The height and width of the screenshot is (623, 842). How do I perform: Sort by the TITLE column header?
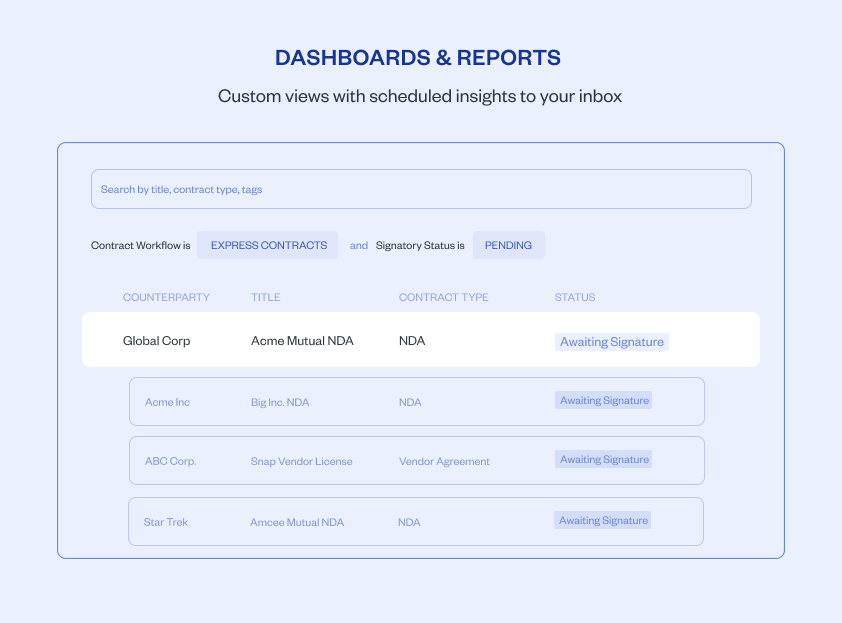click(x=264, y=297)
